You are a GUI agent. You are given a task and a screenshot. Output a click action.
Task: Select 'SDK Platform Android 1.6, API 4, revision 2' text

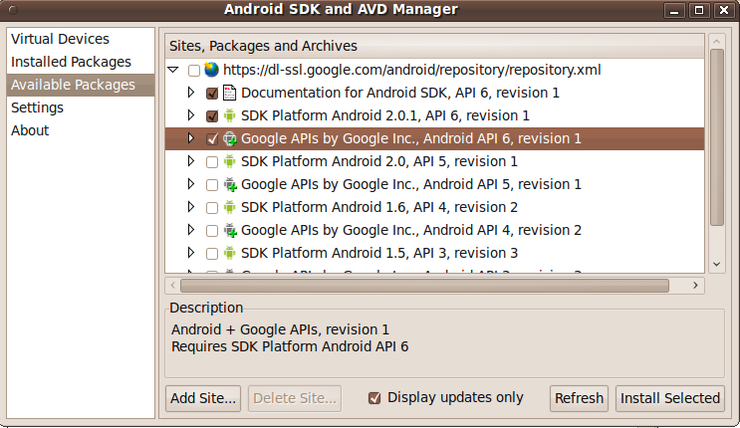click(x=379, y=207)
